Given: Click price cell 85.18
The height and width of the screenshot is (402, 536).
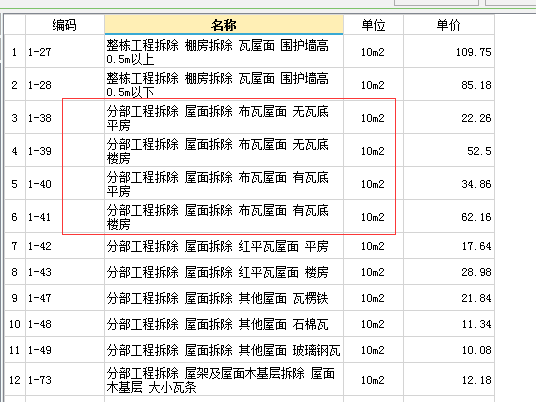Looking at the screenshot, I should pos(449,84).
